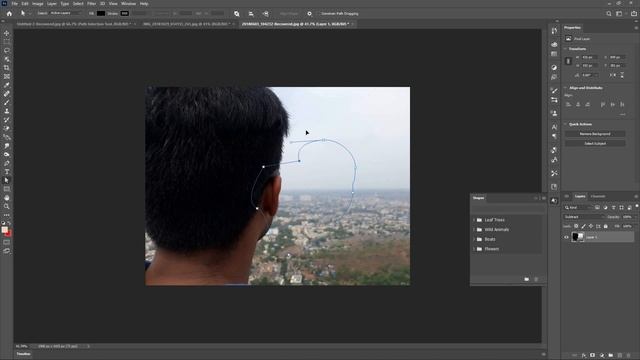The image size is (640, 360).
Task: Open Adjustments panel icon in collapsed dock
Action: (554, 67)
